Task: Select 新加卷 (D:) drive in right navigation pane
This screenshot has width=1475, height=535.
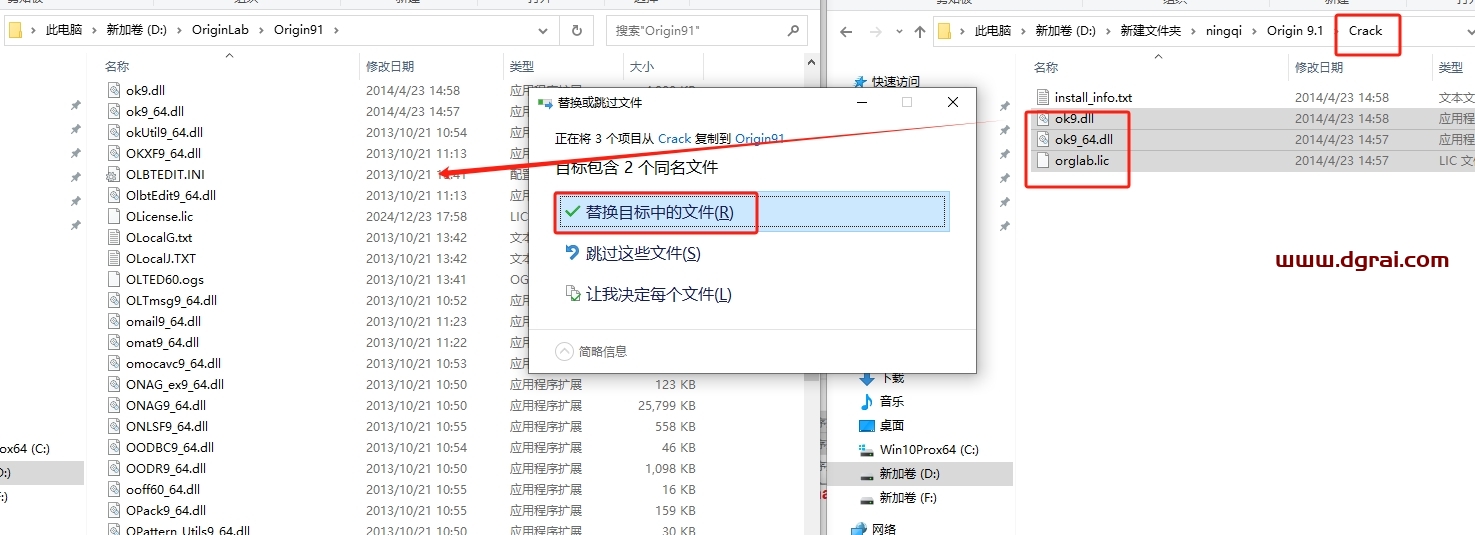Action: point(909,473)
